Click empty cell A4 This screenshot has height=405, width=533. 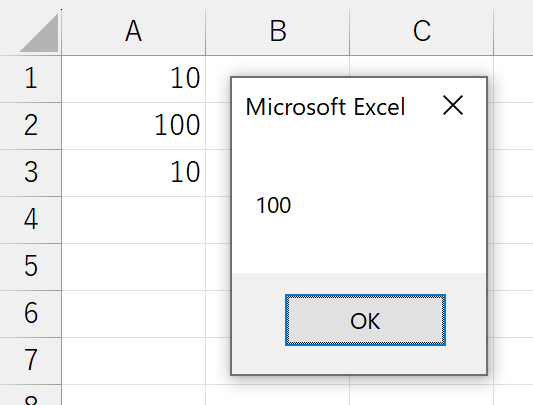pyautogui.click(x=134, y=220)
